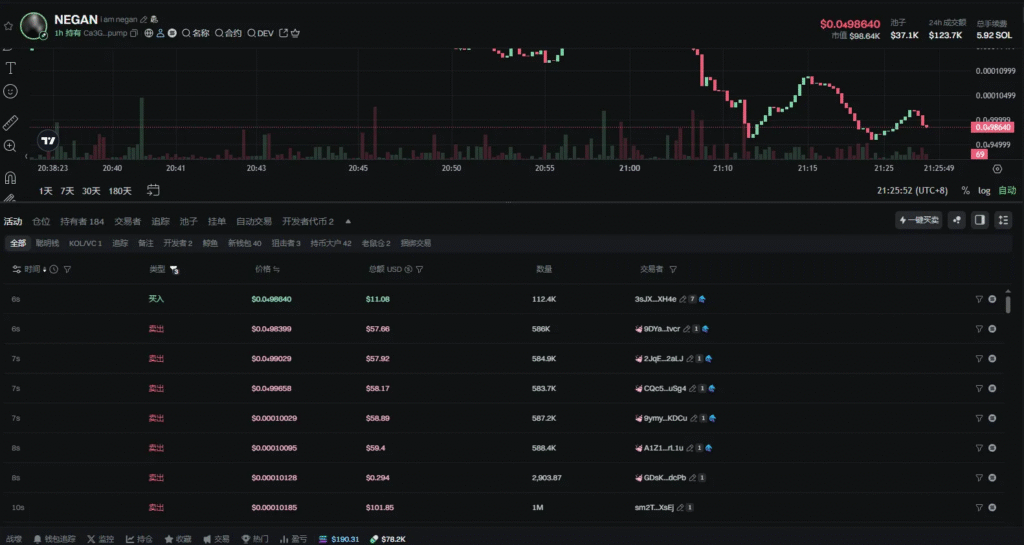Image resolution: width=1024 pixels, height=545 pixels.
Task: Click the favorite star next to NEGAN
Action: pos(9,25)
